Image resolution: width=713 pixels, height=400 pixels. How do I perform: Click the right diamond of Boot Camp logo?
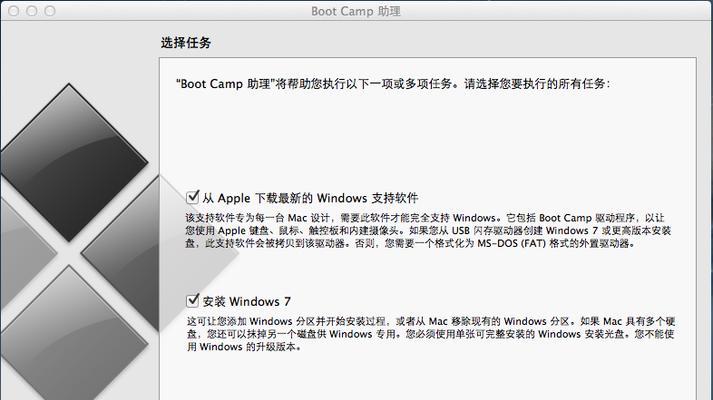(x=159, y=253)
